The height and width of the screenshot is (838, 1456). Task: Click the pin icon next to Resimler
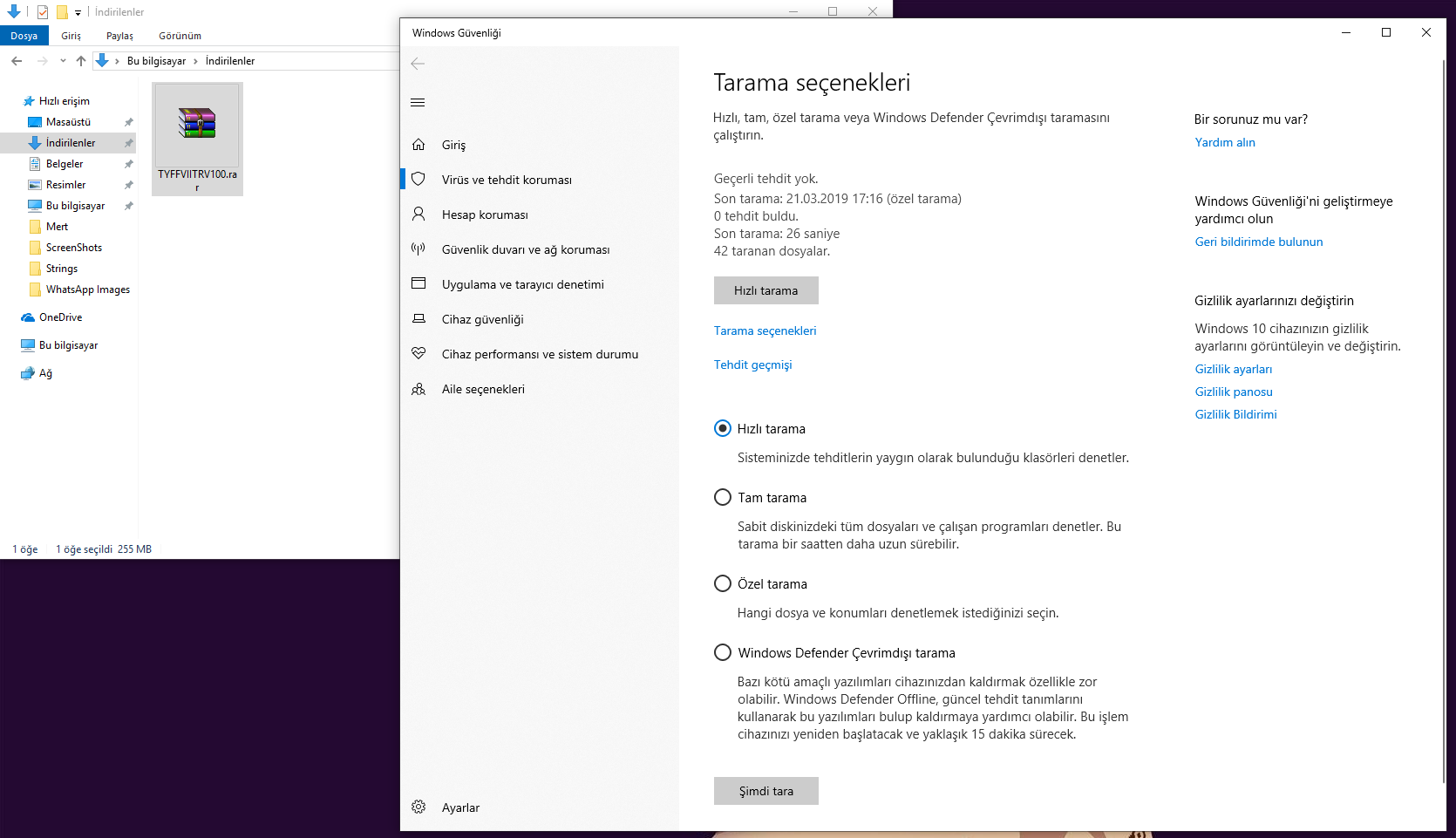(128, 185)
